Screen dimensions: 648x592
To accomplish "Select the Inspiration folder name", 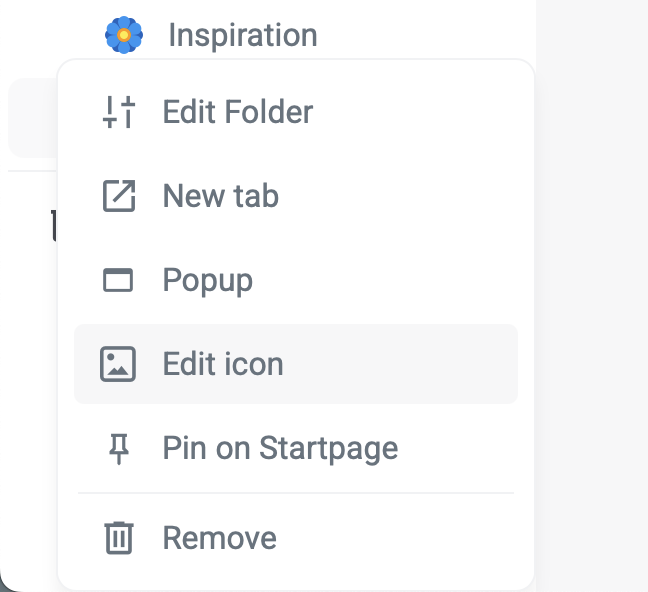I will point(242,35).
